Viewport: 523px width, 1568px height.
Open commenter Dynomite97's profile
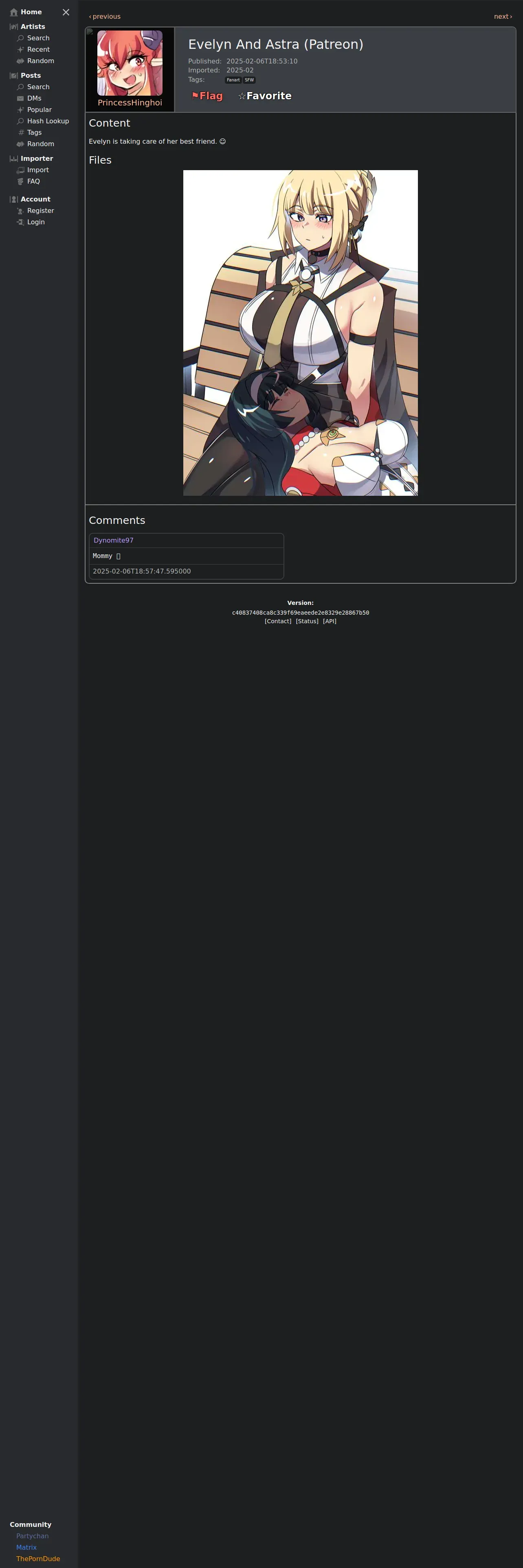[x=113, y=541]
